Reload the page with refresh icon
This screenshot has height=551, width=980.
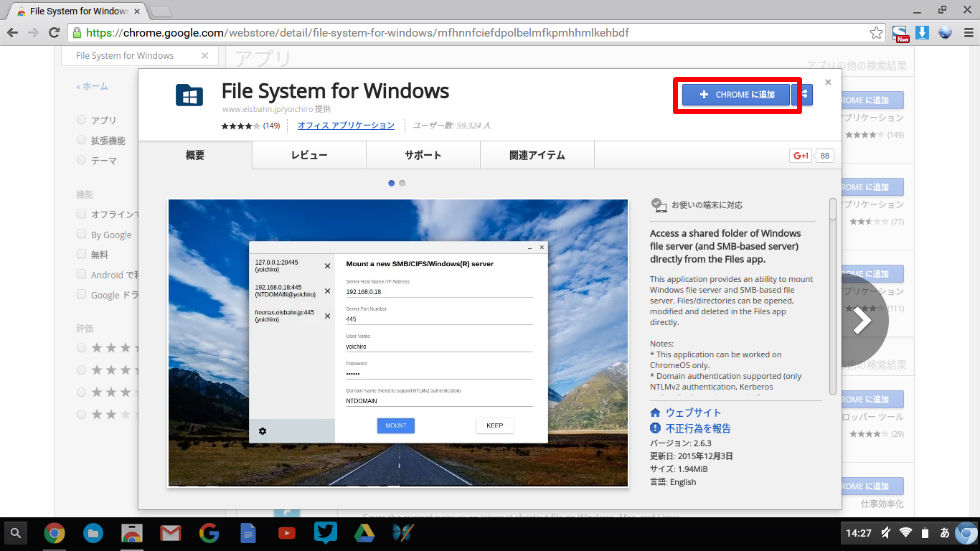click(x=54, y=32)
